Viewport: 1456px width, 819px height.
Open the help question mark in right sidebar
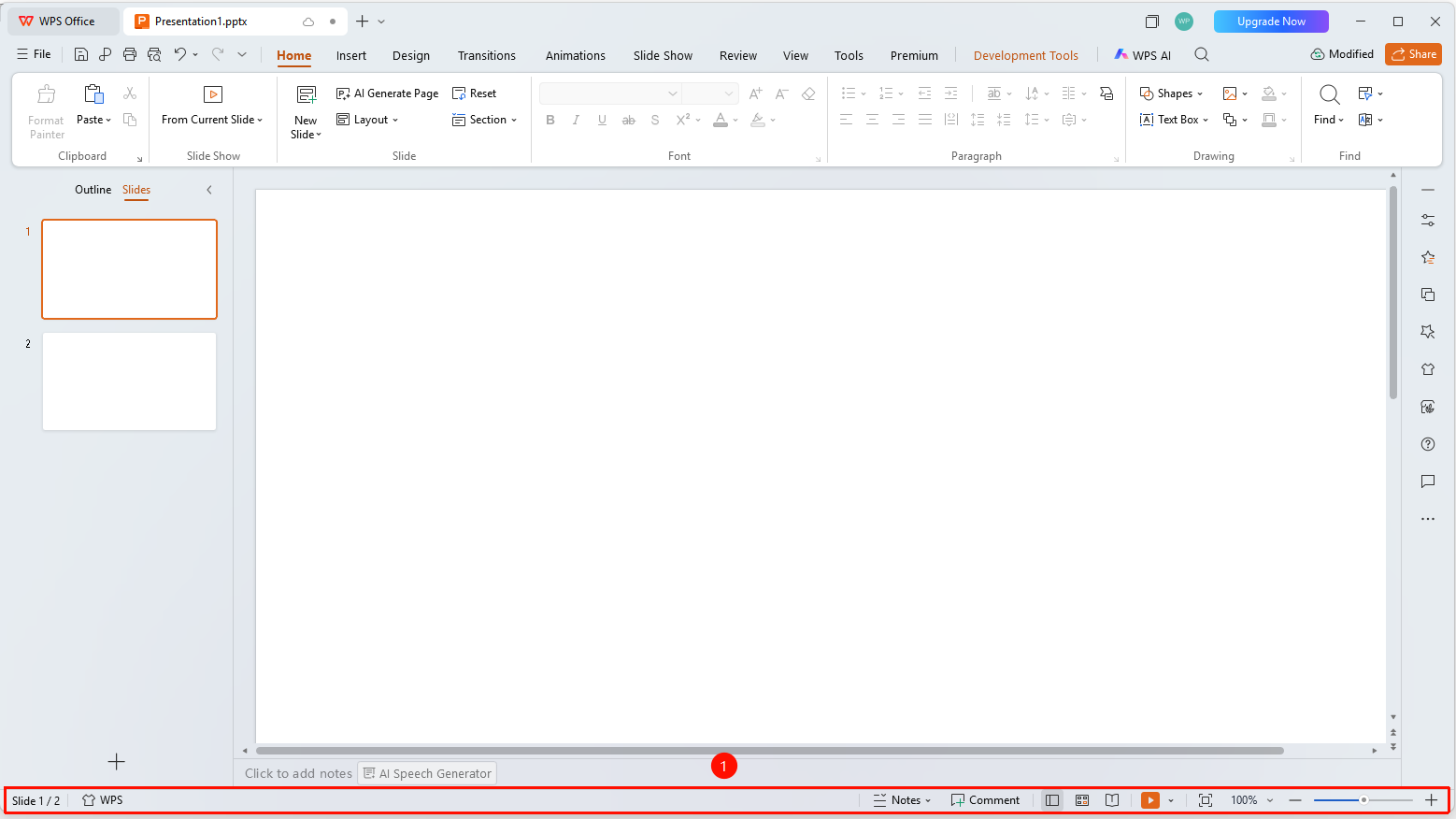(x=1428, y=444)
